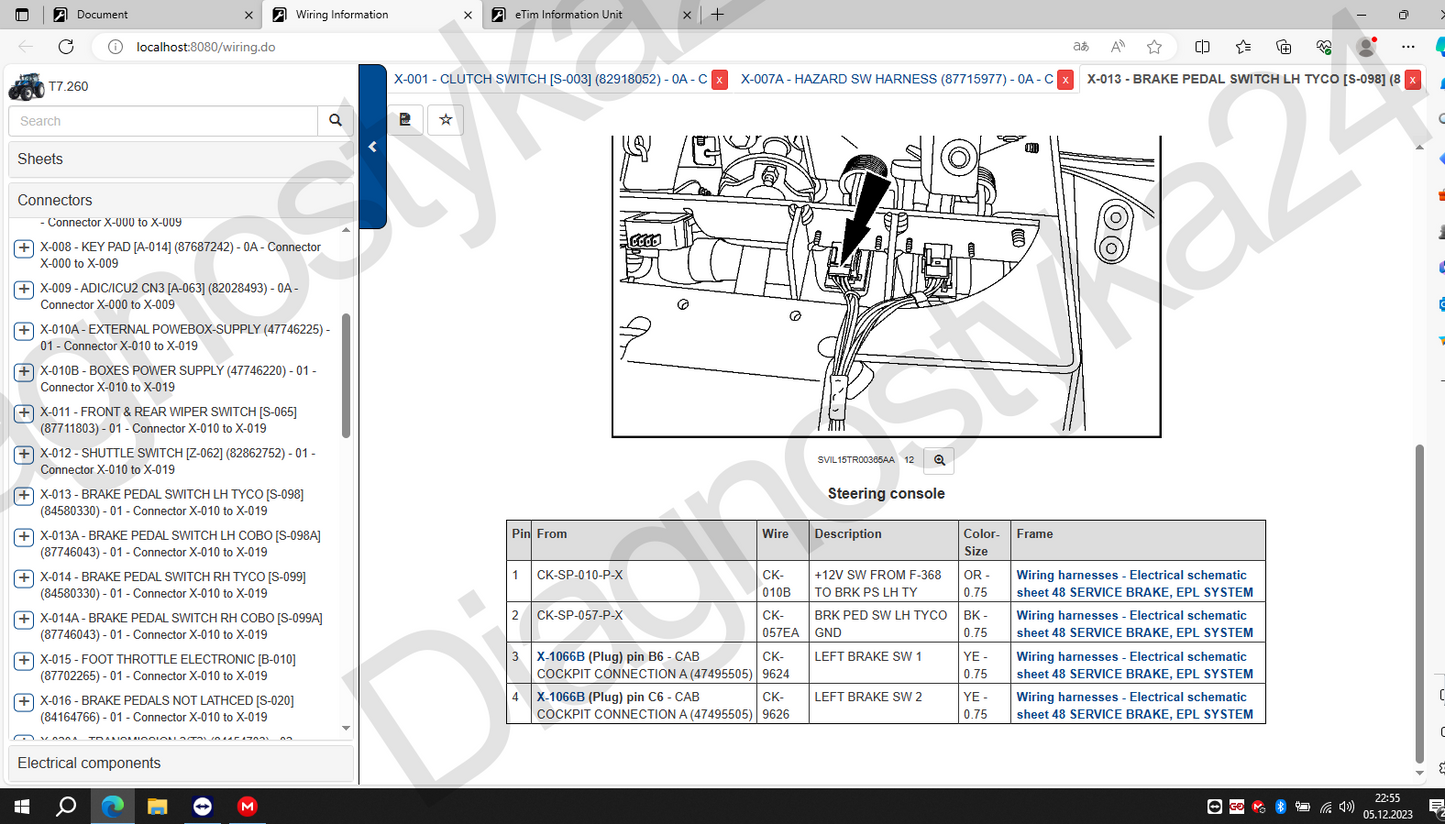
Task: Switch to eTim Information Unit browser tab
Action: (x=586, y=15)
